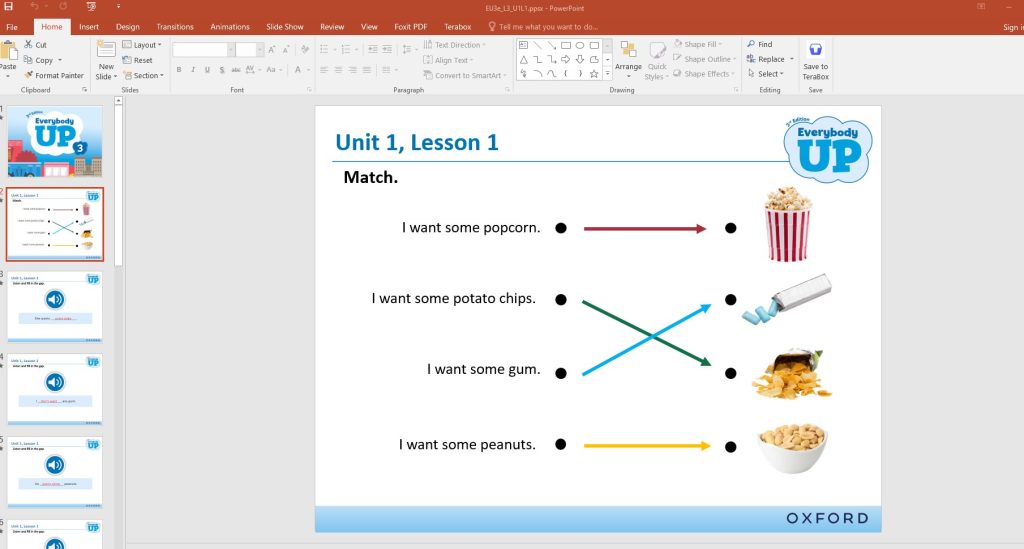The width and height of the screenshot is (1024, 549).
Task: Toggle Bold formatting
Action: tap(179, 70)
